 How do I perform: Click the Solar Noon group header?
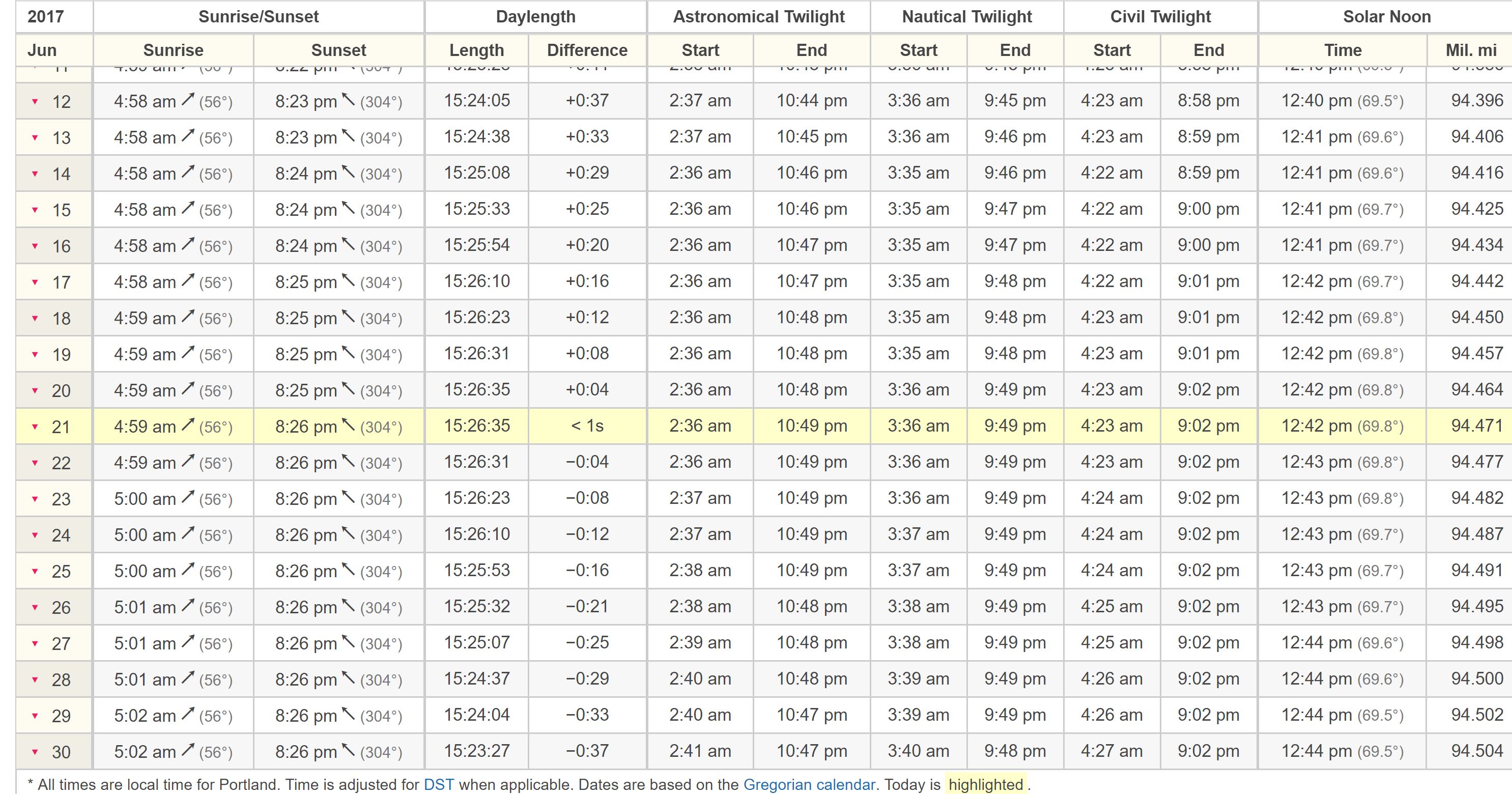click(1386, 16)
